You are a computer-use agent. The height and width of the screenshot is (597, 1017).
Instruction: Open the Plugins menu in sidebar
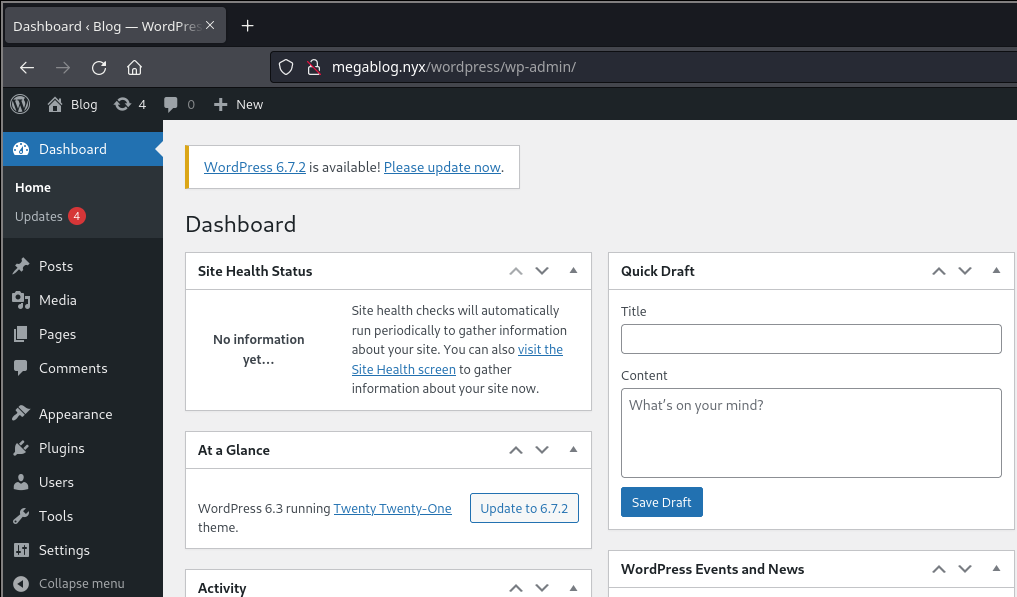pos(61,448)
